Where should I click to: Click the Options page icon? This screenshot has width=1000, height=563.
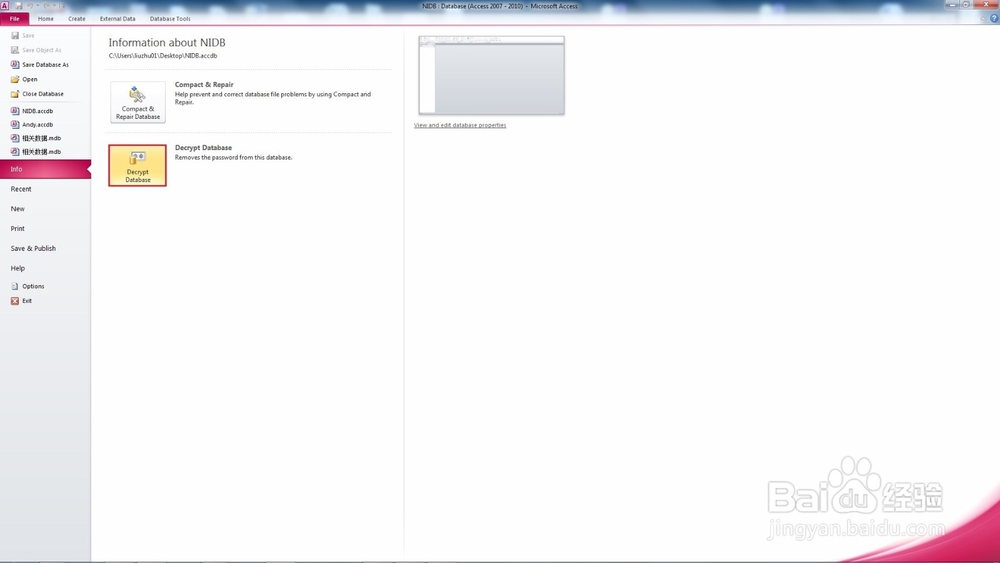15,286
